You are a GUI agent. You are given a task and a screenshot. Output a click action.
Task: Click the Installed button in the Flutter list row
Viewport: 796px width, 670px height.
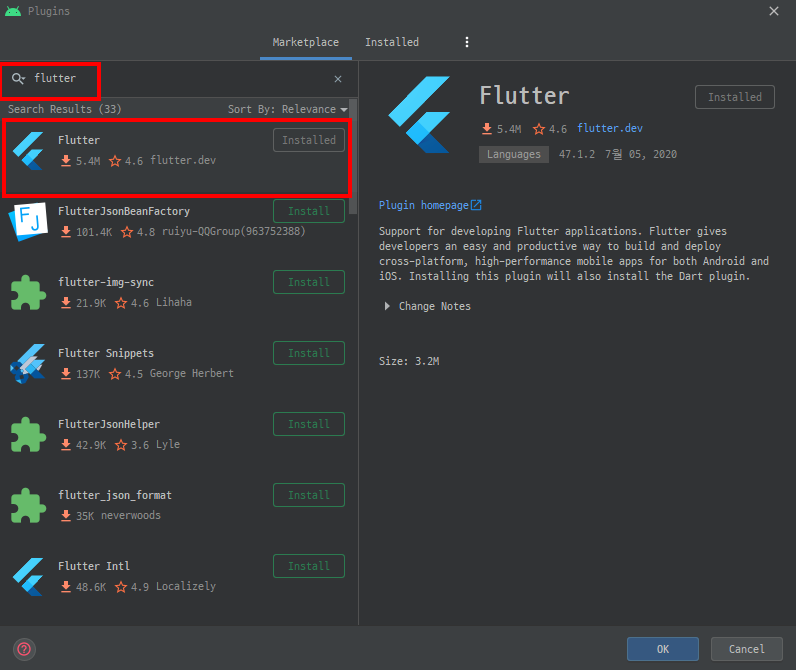coord(309,140)
